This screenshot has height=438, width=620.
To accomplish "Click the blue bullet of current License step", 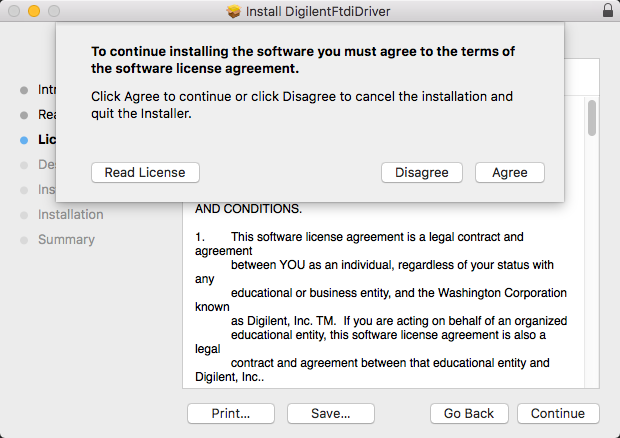I will (x=24, y=140).
